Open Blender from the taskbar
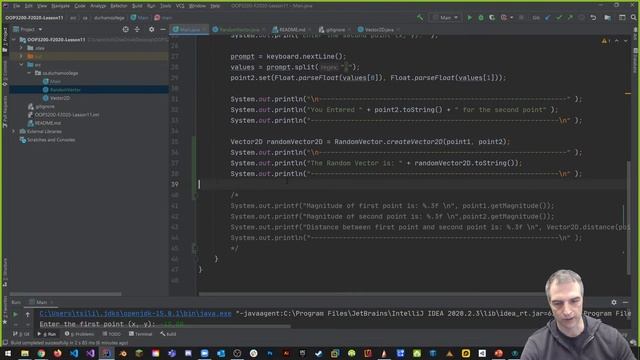 [x=123, y=353]
